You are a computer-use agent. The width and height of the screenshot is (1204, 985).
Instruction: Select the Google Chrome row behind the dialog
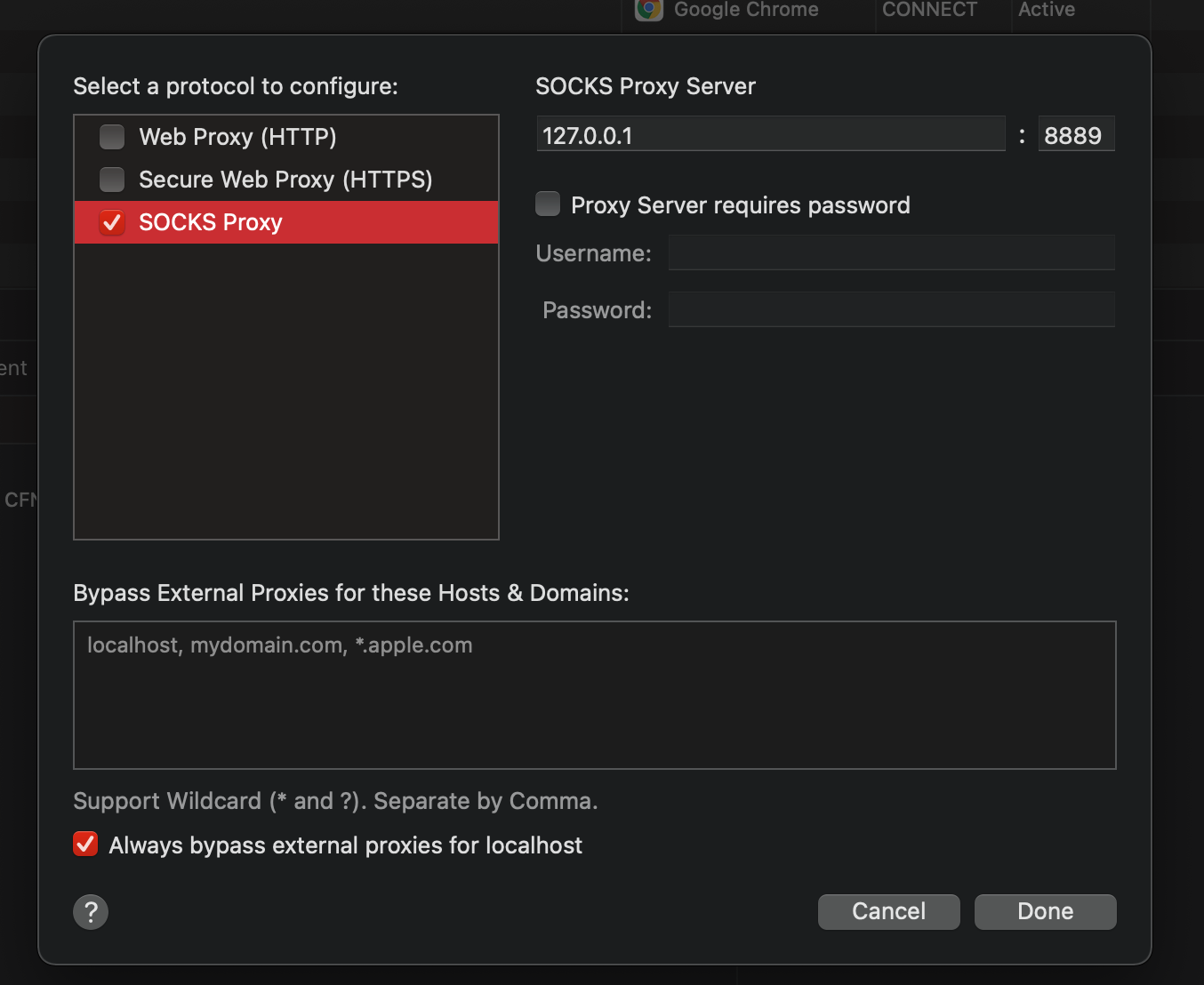[745, 10]
